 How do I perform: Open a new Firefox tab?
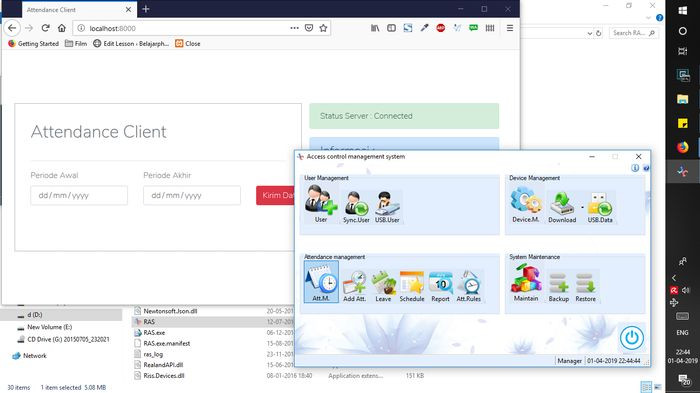coord(146,9)
